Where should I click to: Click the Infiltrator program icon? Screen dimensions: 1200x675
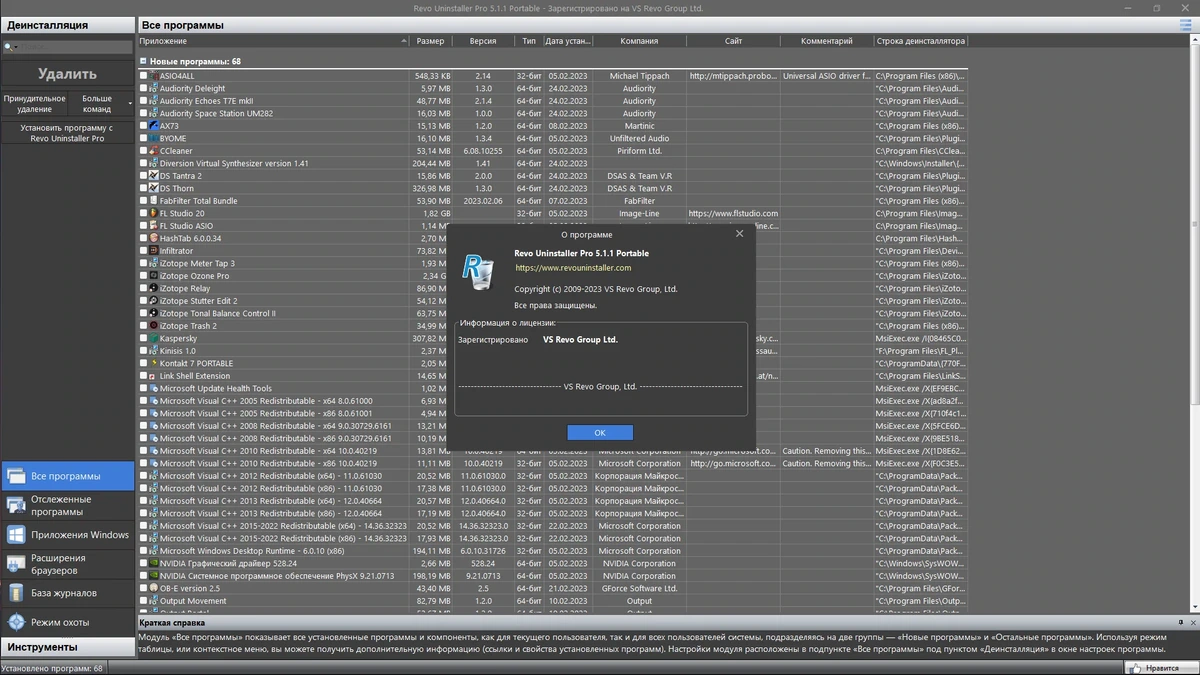click(153, 251)
